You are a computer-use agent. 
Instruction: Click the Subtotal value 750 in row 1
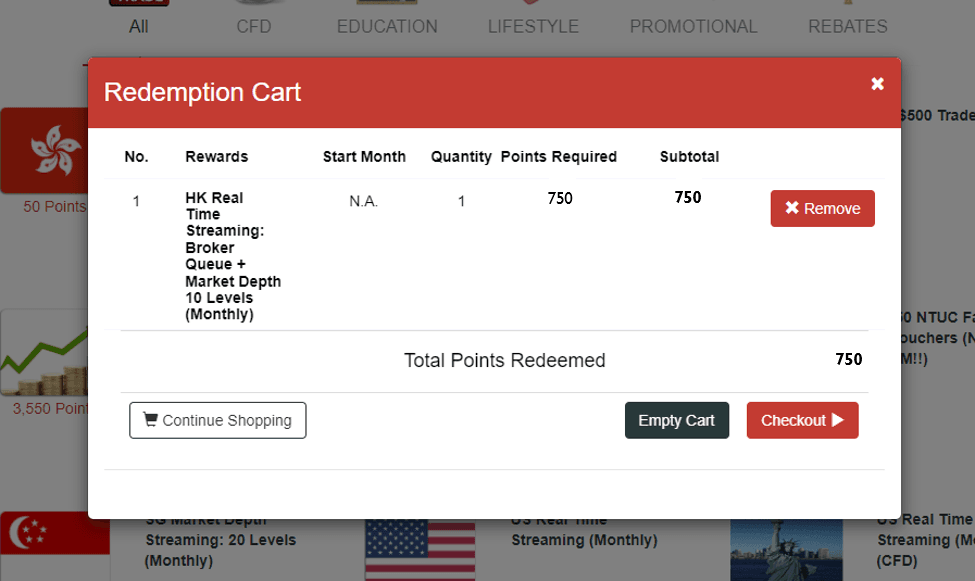pyautogui.click(x=688, y=197)
